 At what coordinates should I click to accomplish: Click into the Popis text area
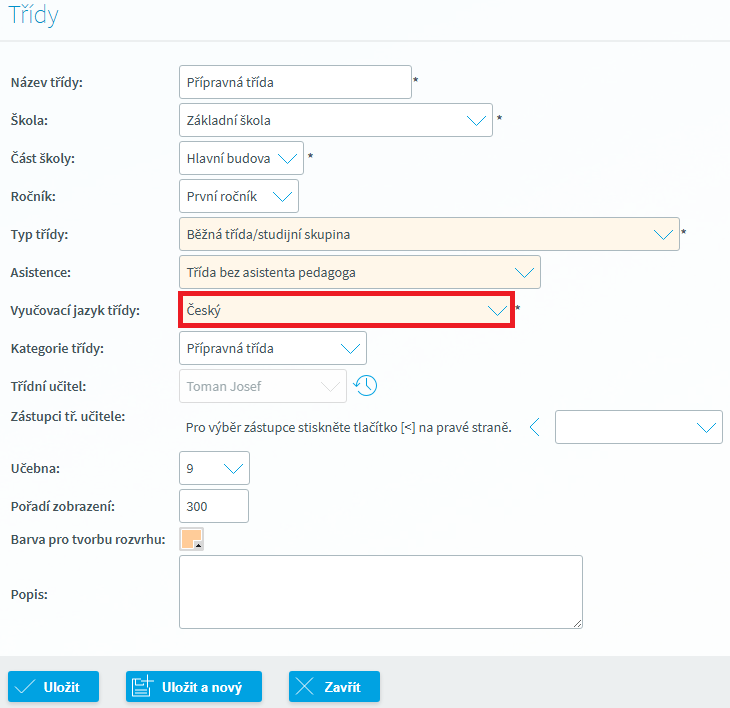[380, 592]
